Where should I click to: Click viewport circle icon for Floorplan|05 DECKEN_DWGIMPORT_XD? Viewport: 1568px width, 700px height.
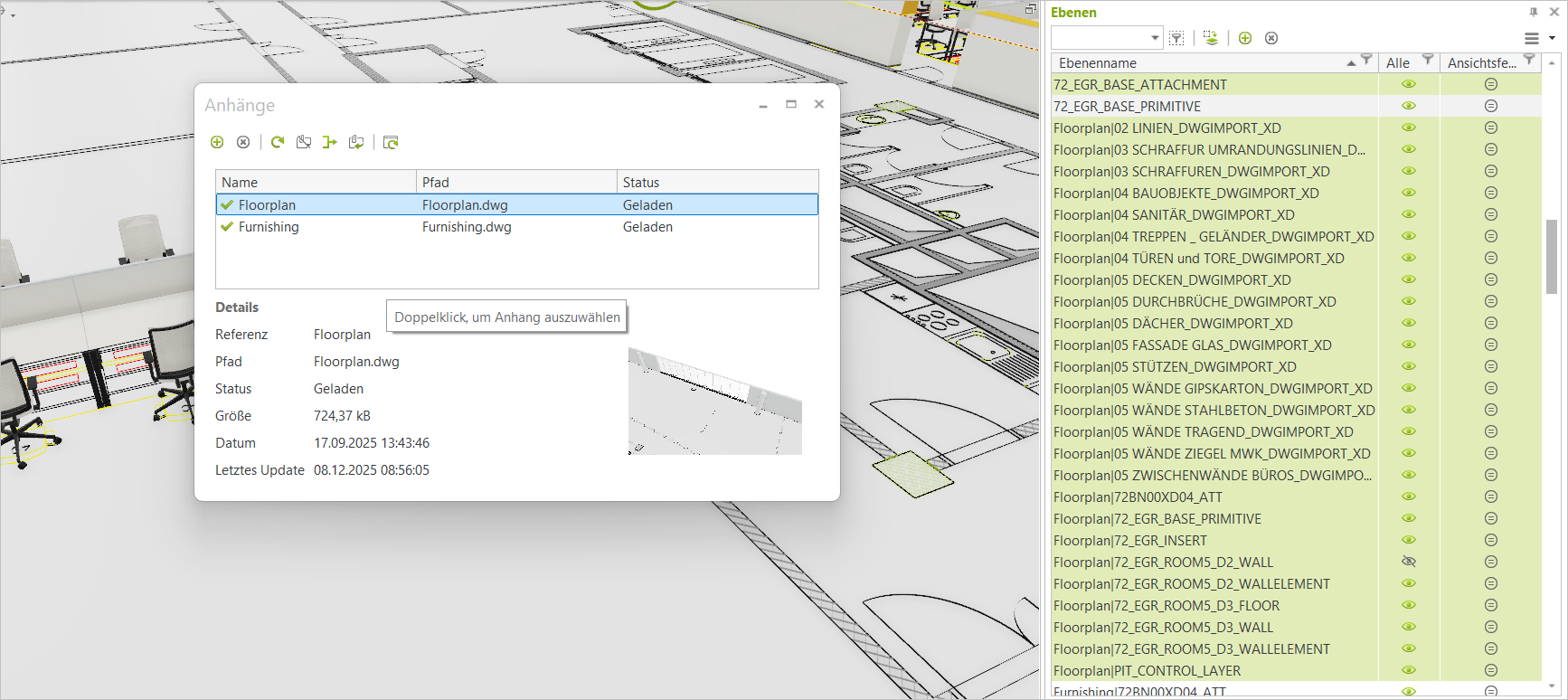[1491, 279]
